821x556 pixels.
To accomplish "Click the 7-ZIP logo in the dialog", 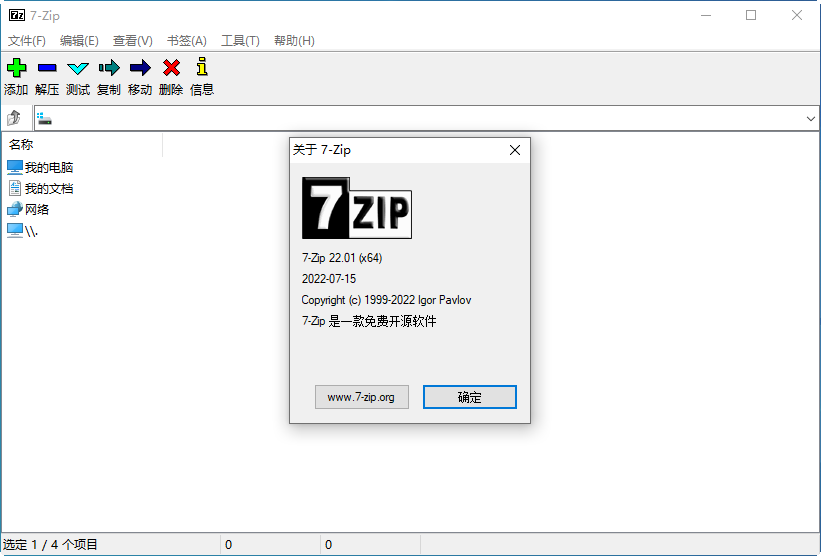I will 357,208.
